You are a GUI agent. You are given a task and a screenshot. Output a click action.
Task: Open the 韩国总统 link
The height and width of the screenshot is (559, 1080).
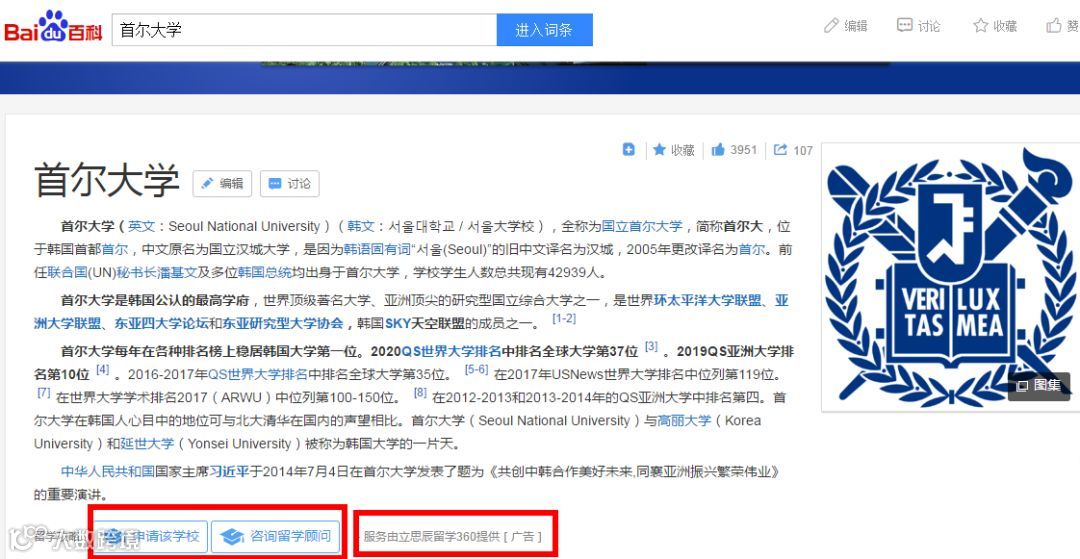265,272
